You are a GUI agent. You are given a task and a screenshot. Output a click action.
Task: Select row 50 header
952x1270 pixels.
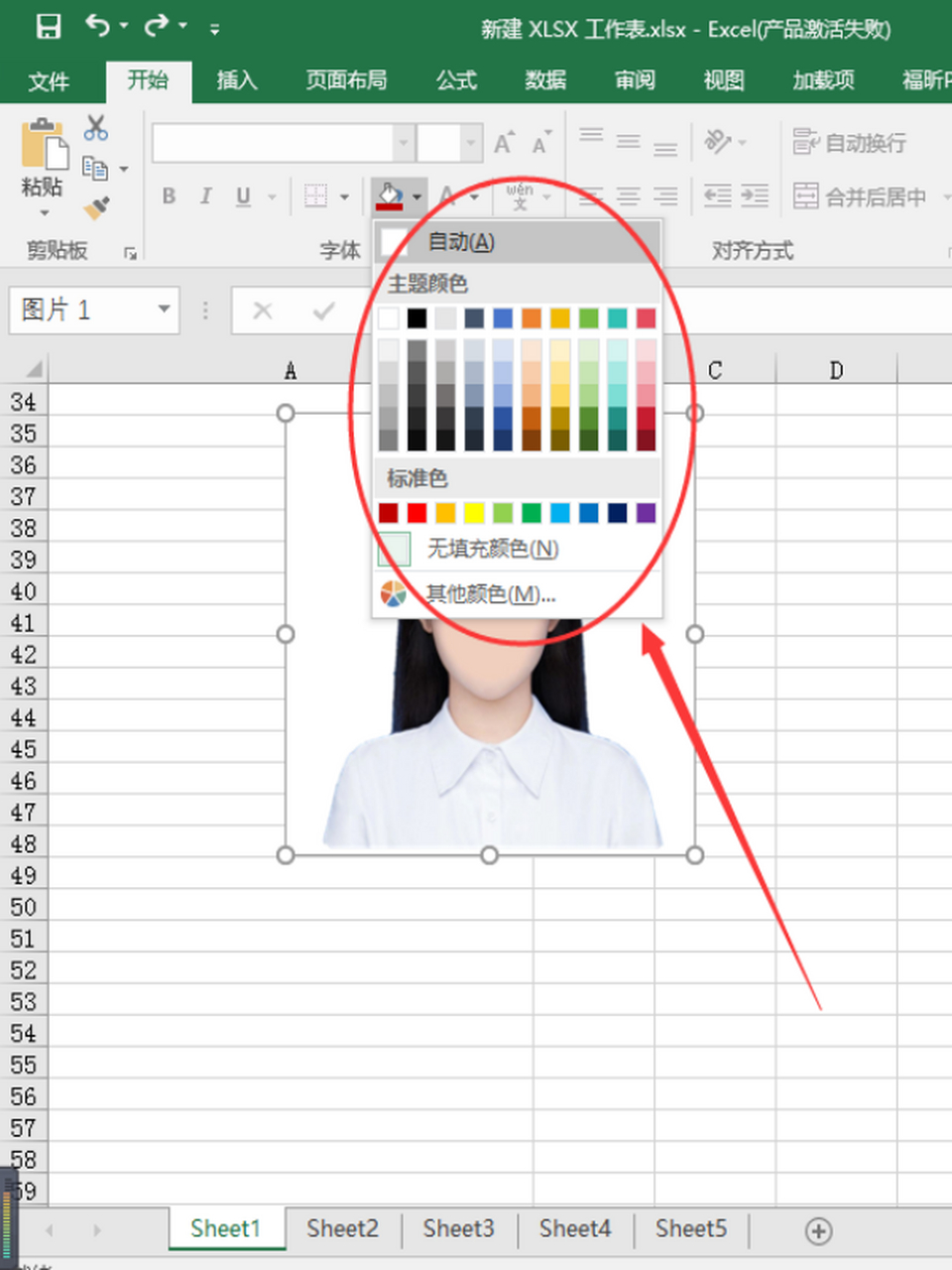pos(24,907)
